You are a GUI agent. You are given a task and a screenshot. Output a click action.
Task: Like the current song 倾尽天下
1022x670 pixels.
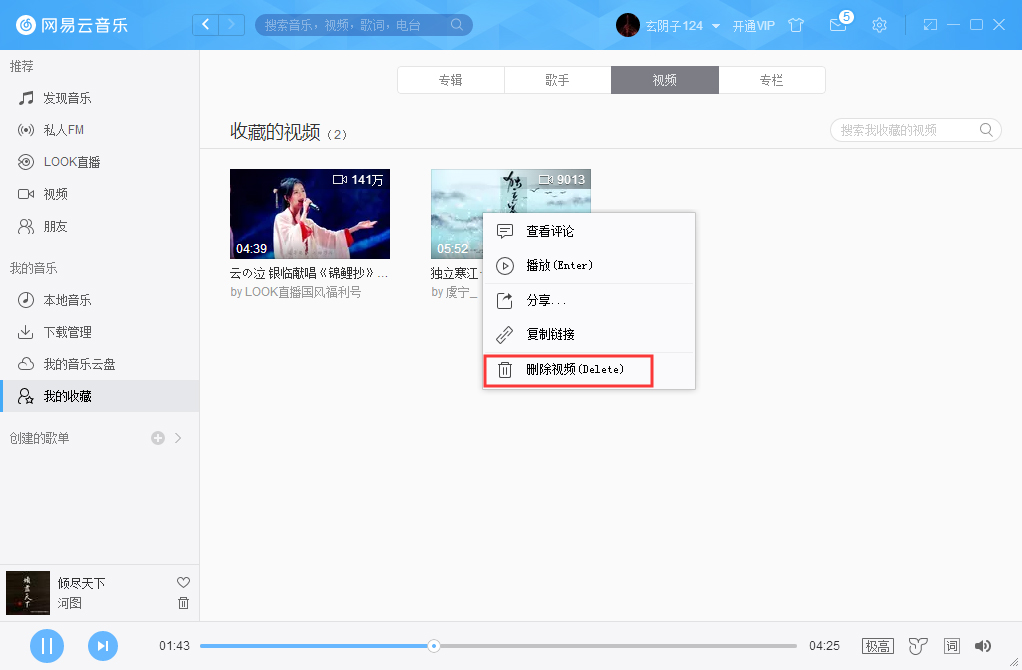182,581
